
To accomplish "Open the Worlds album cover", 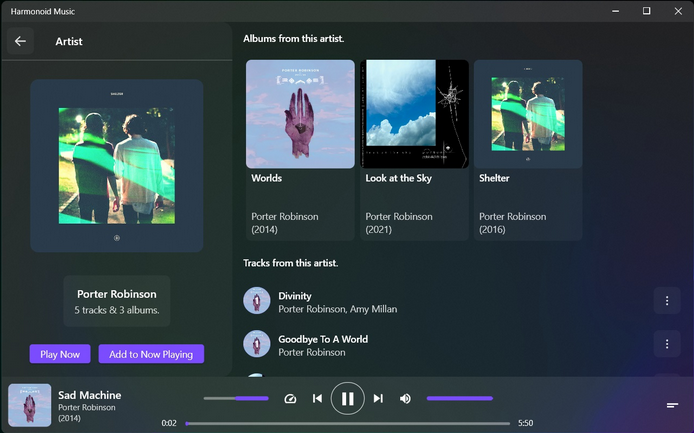I will coord(300,114).
